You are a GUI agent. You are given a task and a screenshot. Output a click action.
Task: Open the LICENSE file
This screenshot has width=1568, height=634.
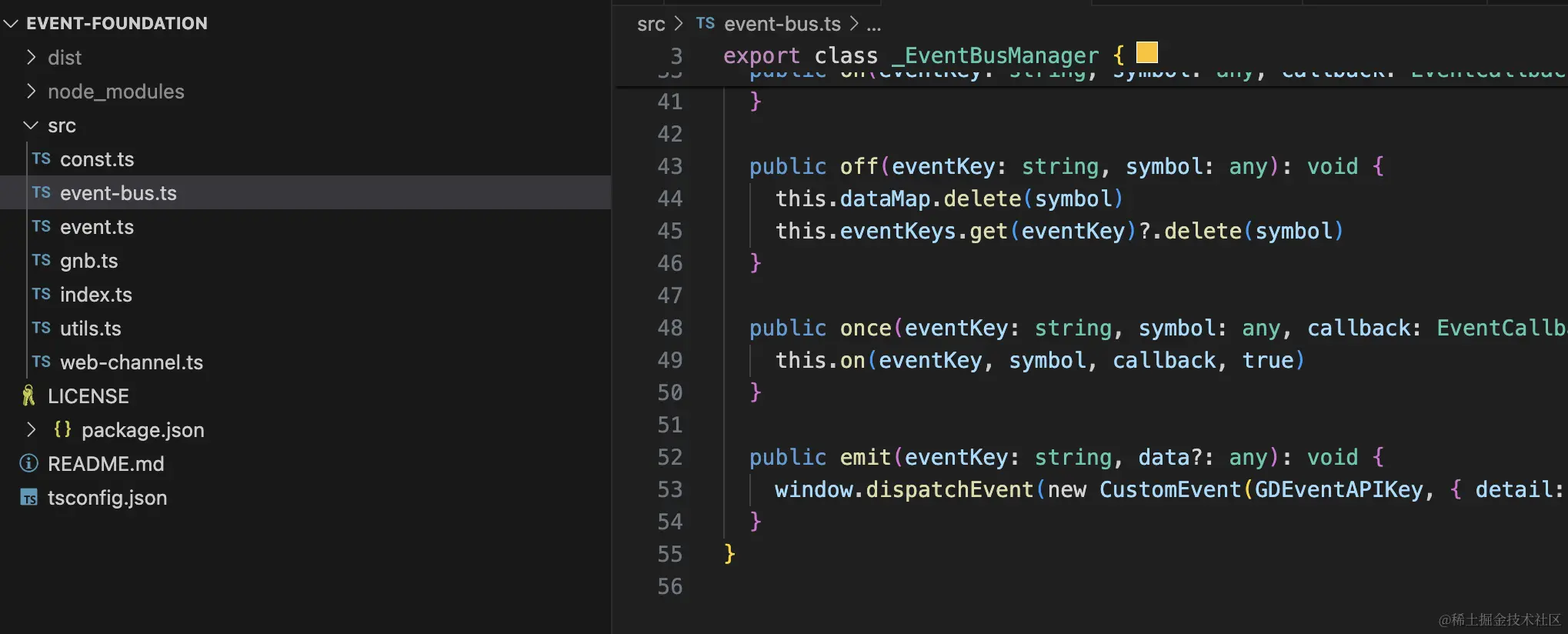(x=88, y=396)
